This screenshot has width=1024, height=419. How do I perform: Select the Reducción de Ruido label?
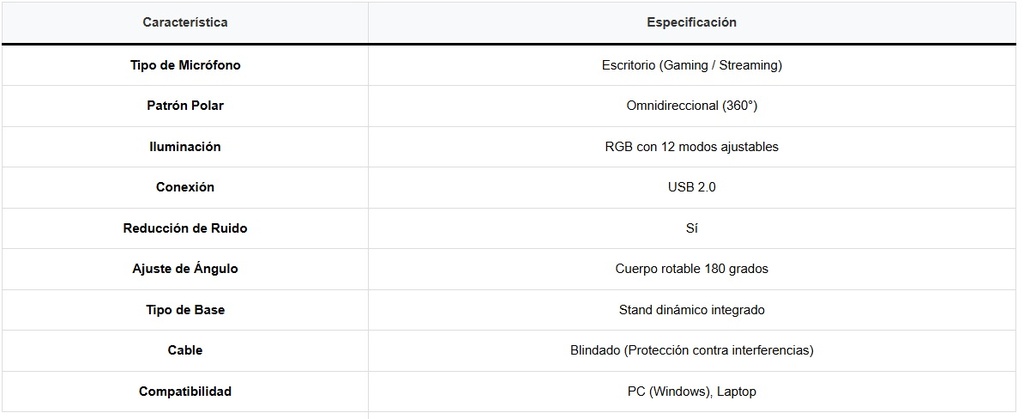point(185,228)
